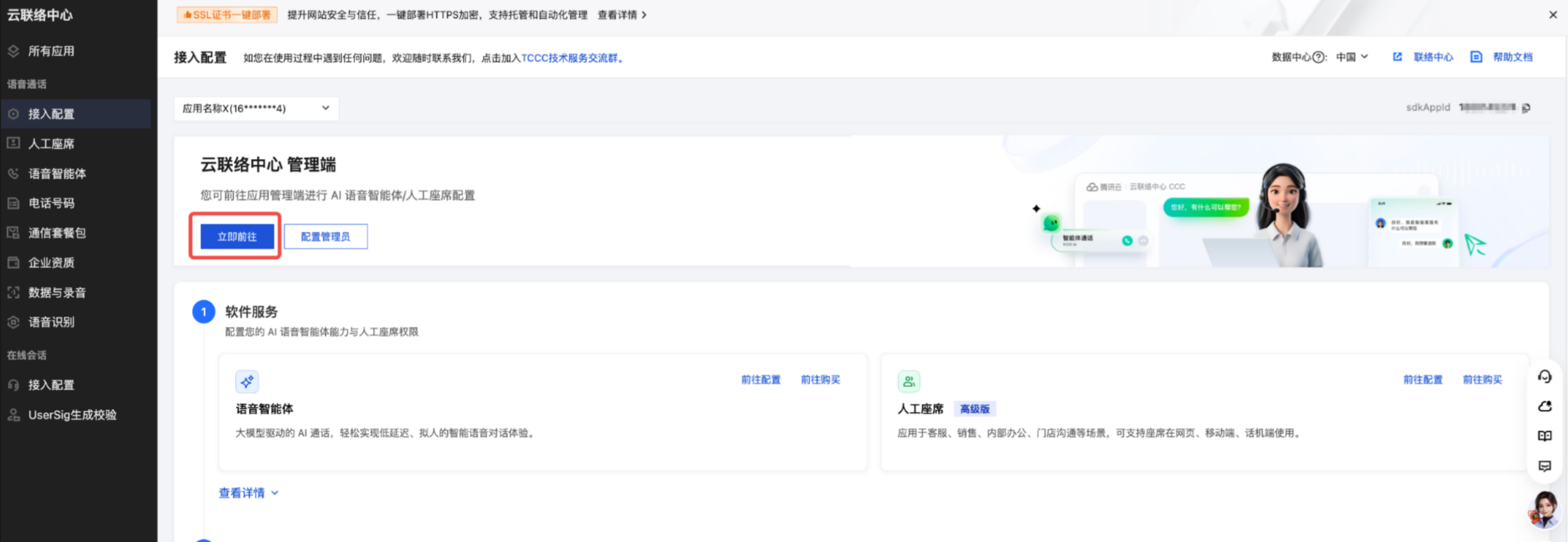The height and width of the screenshot is (542, 1568).
Task: Click 前往购买 on 人工座席 card
Action: (x=1482, y=380)
